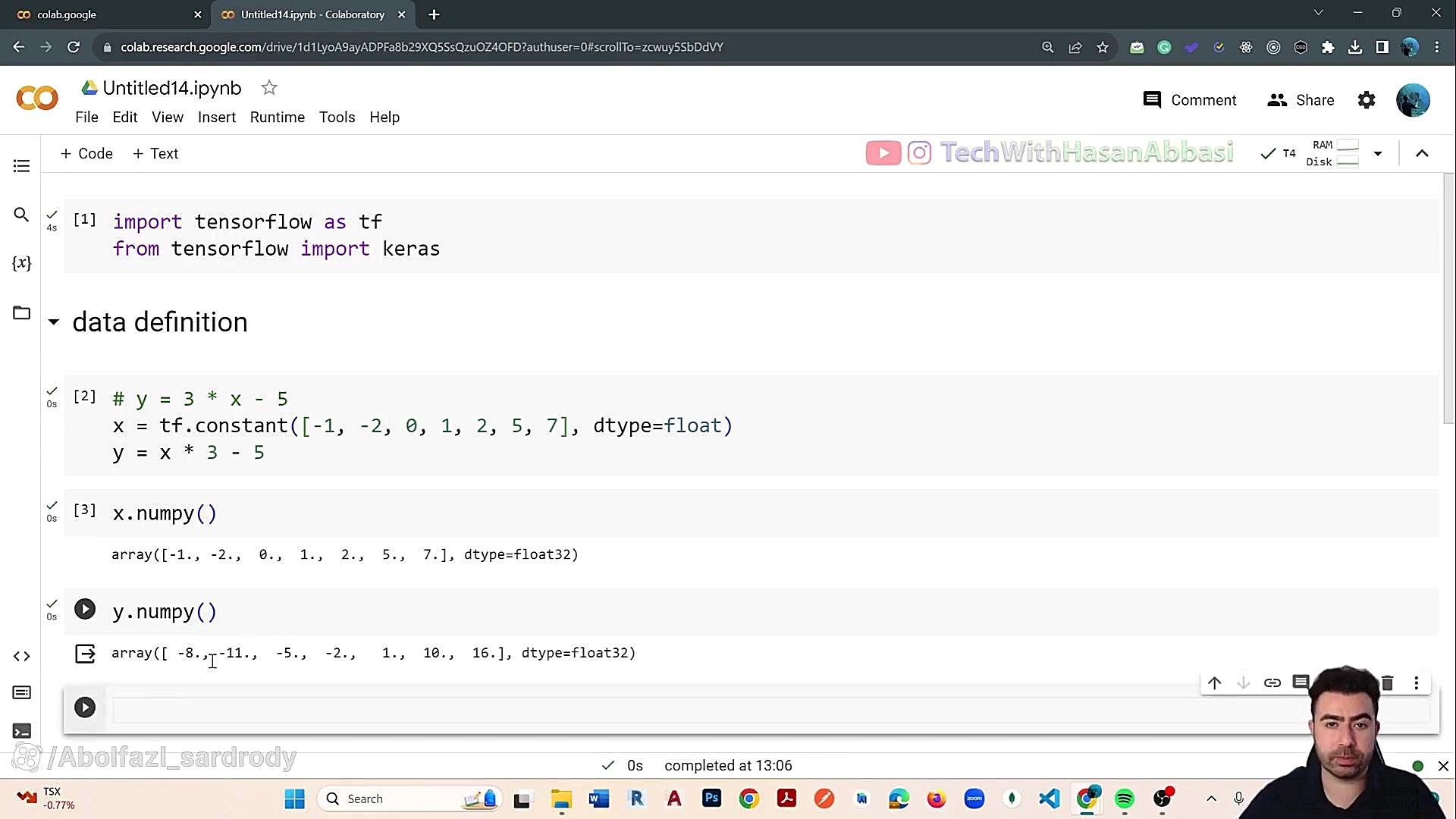Open the code snippets icon
Screen dimensions: 1456x819
21,656
